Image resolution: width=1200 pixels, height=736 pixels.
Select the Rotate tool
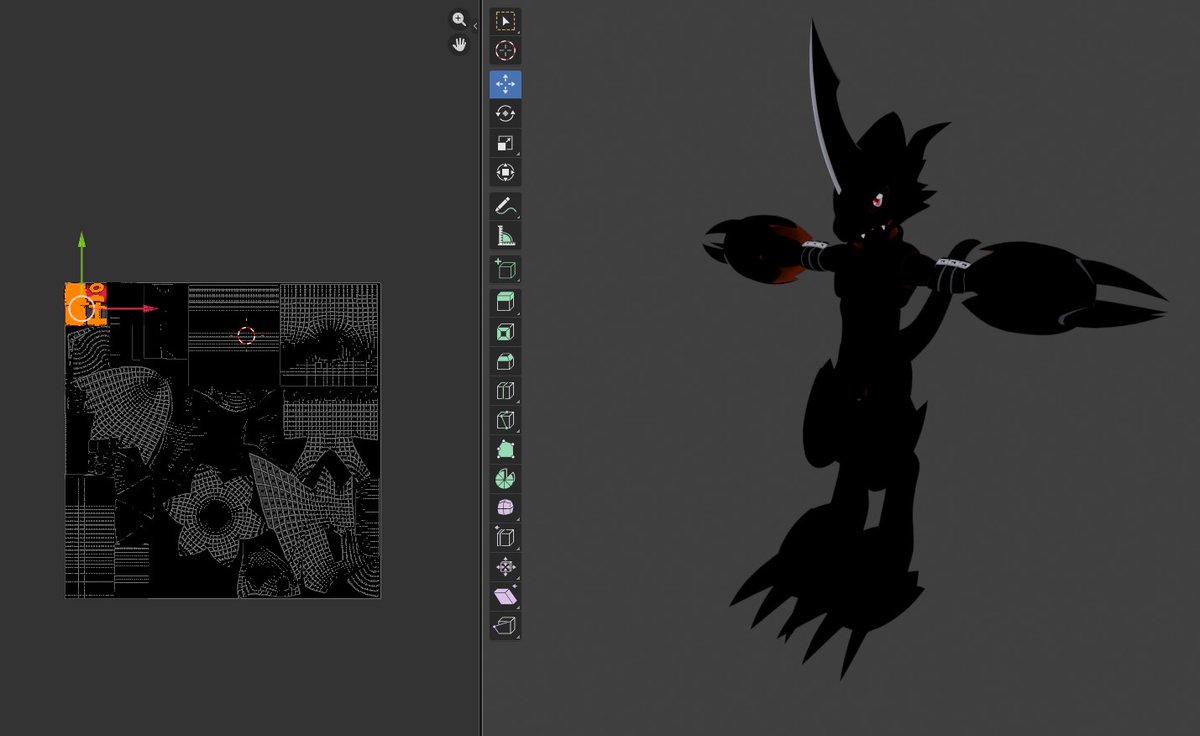(505, 114)
